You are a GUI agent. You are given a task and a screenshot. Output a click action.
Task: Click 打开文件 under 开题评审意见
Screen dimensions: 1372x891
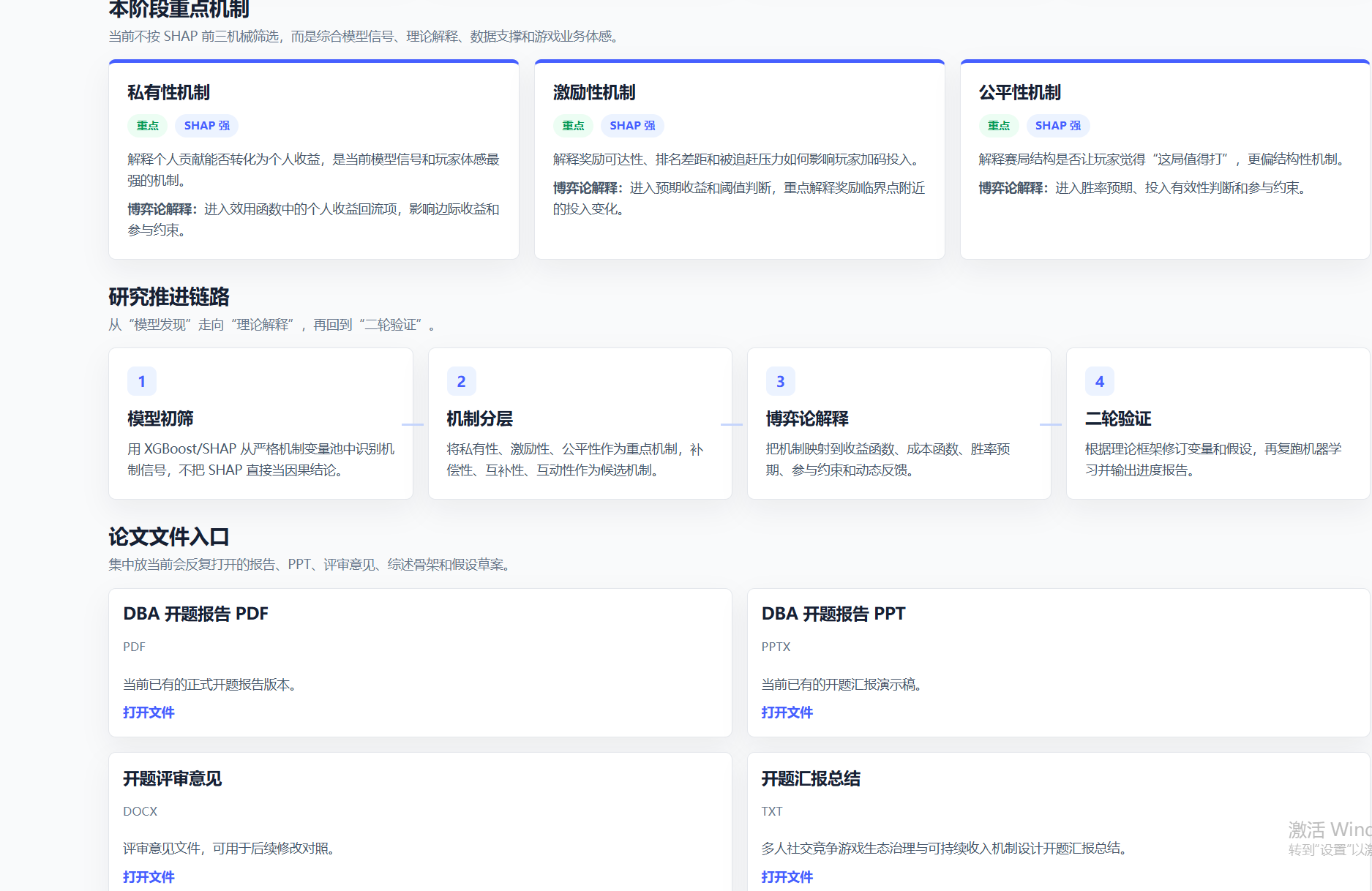tap(149, 876)
